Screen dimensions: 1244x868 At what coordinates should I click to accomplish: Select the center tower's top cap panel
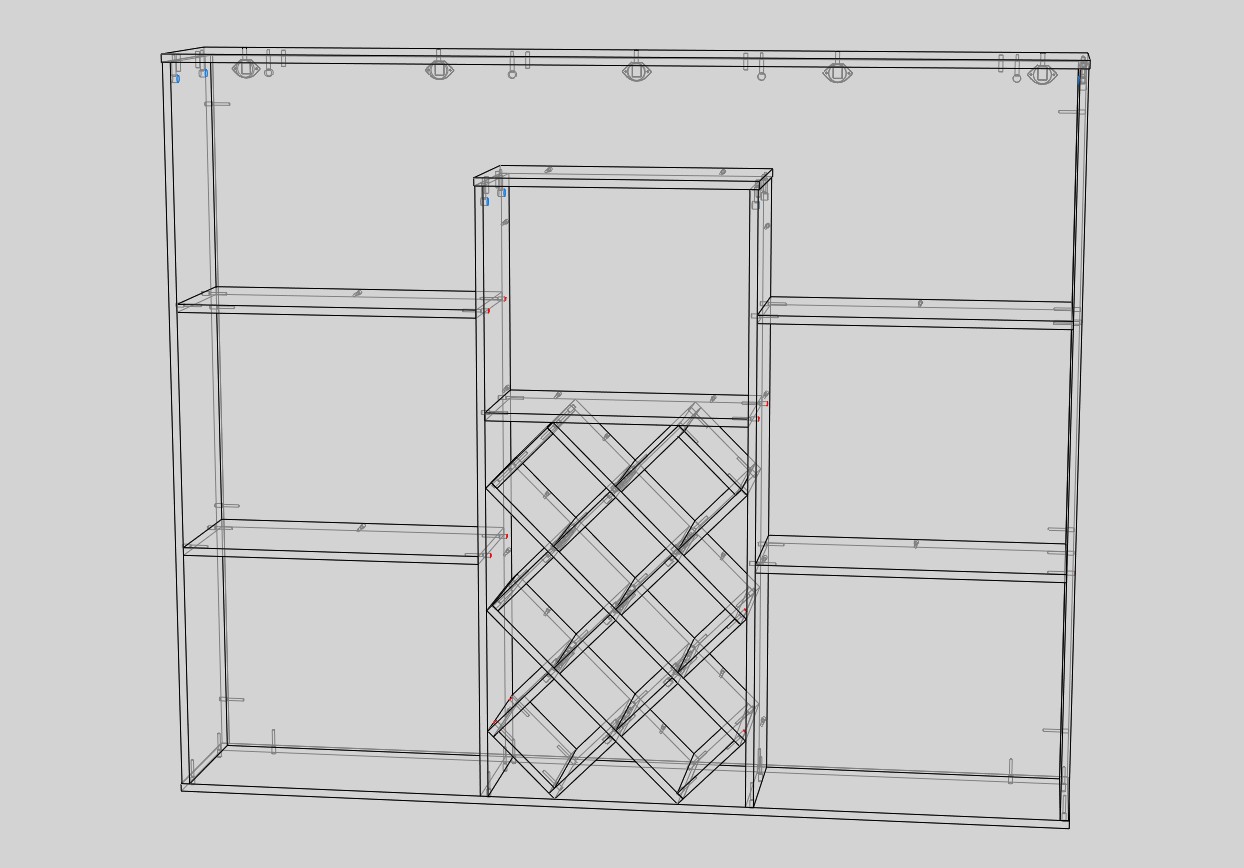(x=620, y=176)
